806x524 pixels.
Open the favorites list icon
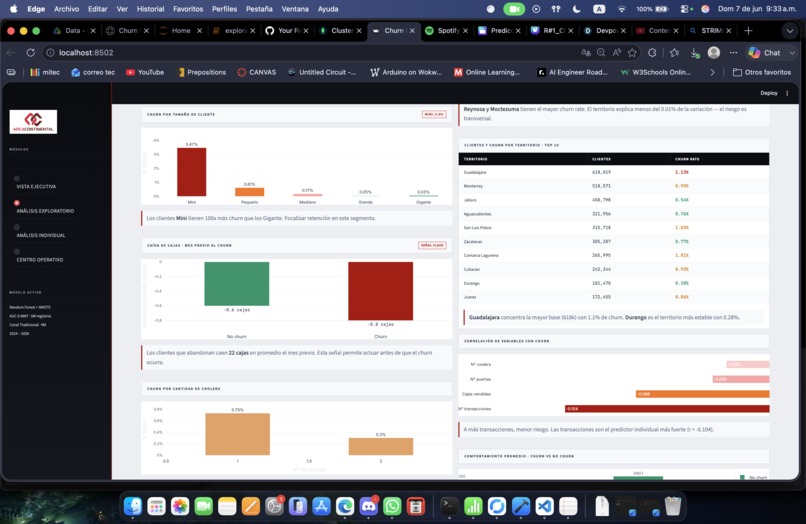(674, 52)
